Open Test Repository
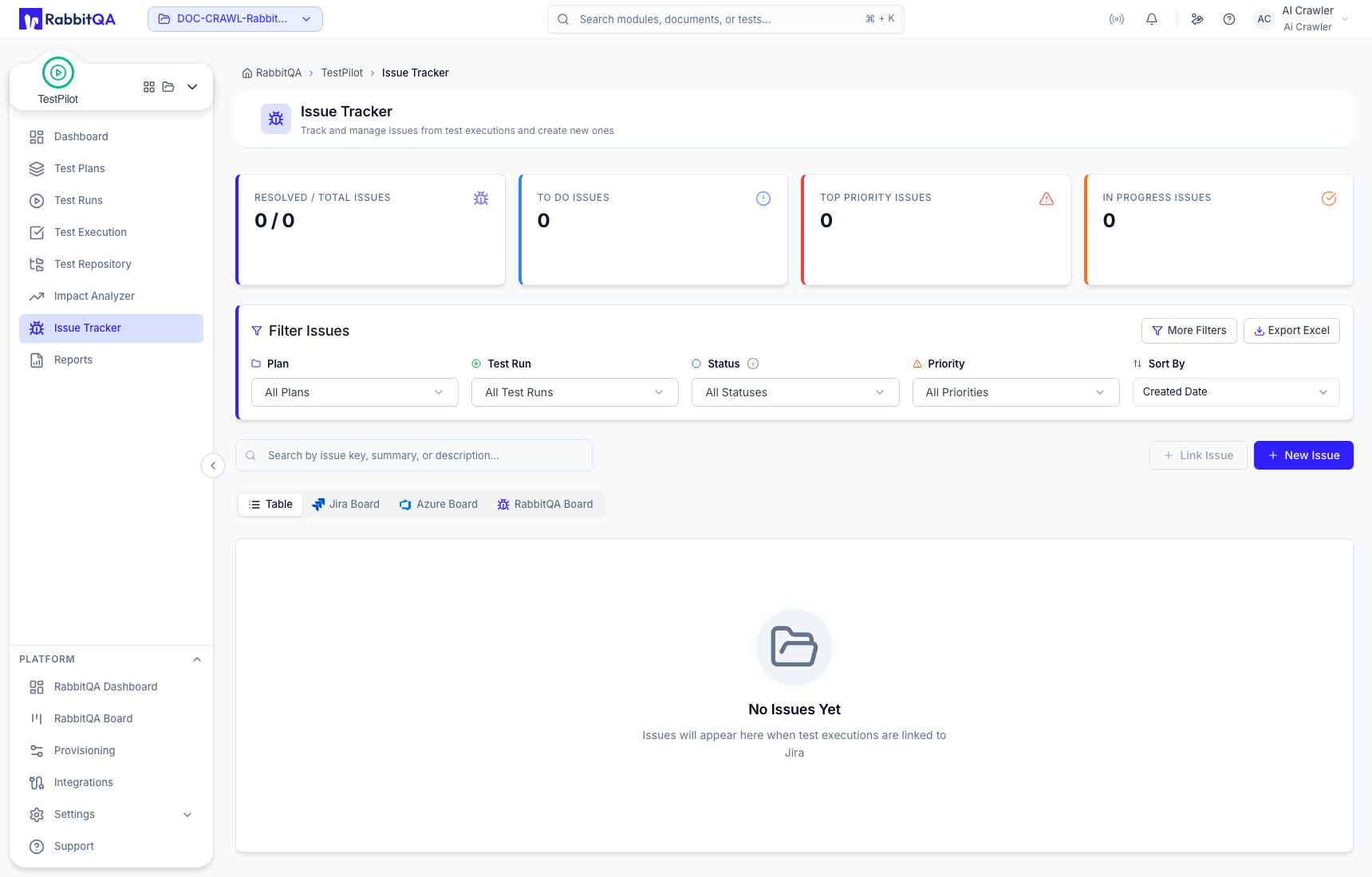1372x877 pixels. [x=111, y=264]
